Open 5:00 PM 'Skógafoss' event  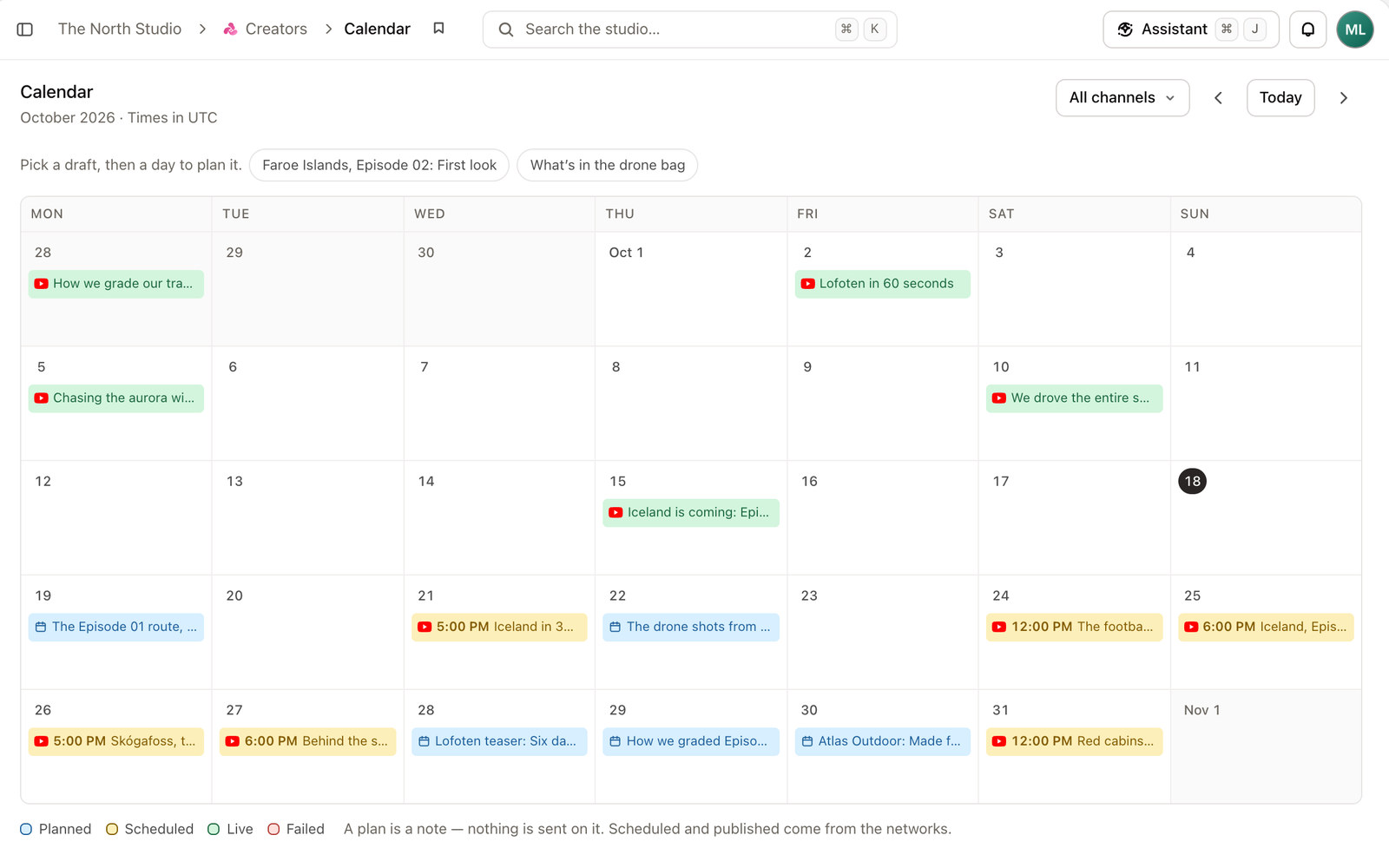tap(116, 742)
